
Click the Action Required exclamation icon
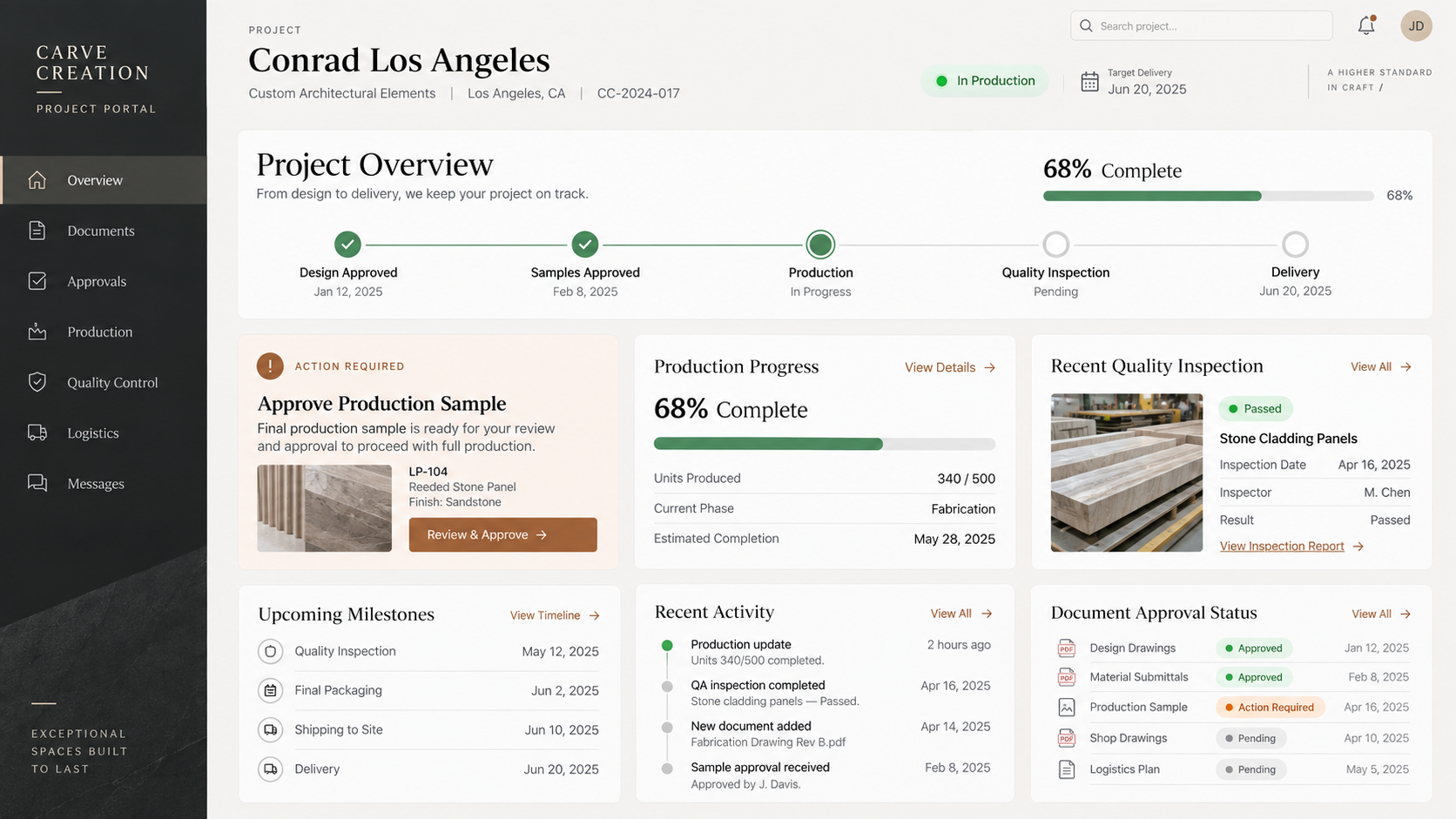(x=270, y=366)
